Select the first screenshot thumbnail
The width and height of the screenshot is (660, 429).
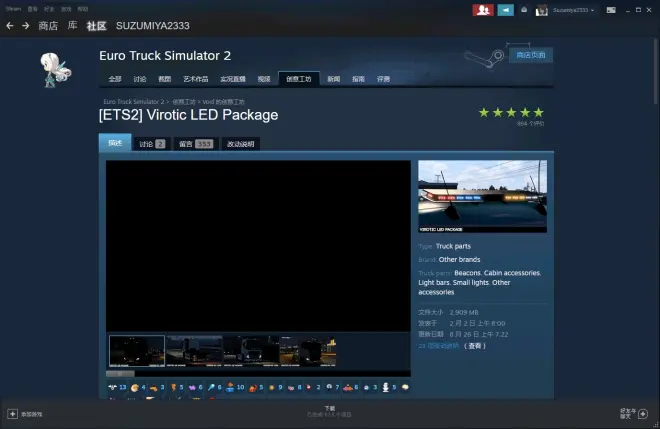point(136,351)
